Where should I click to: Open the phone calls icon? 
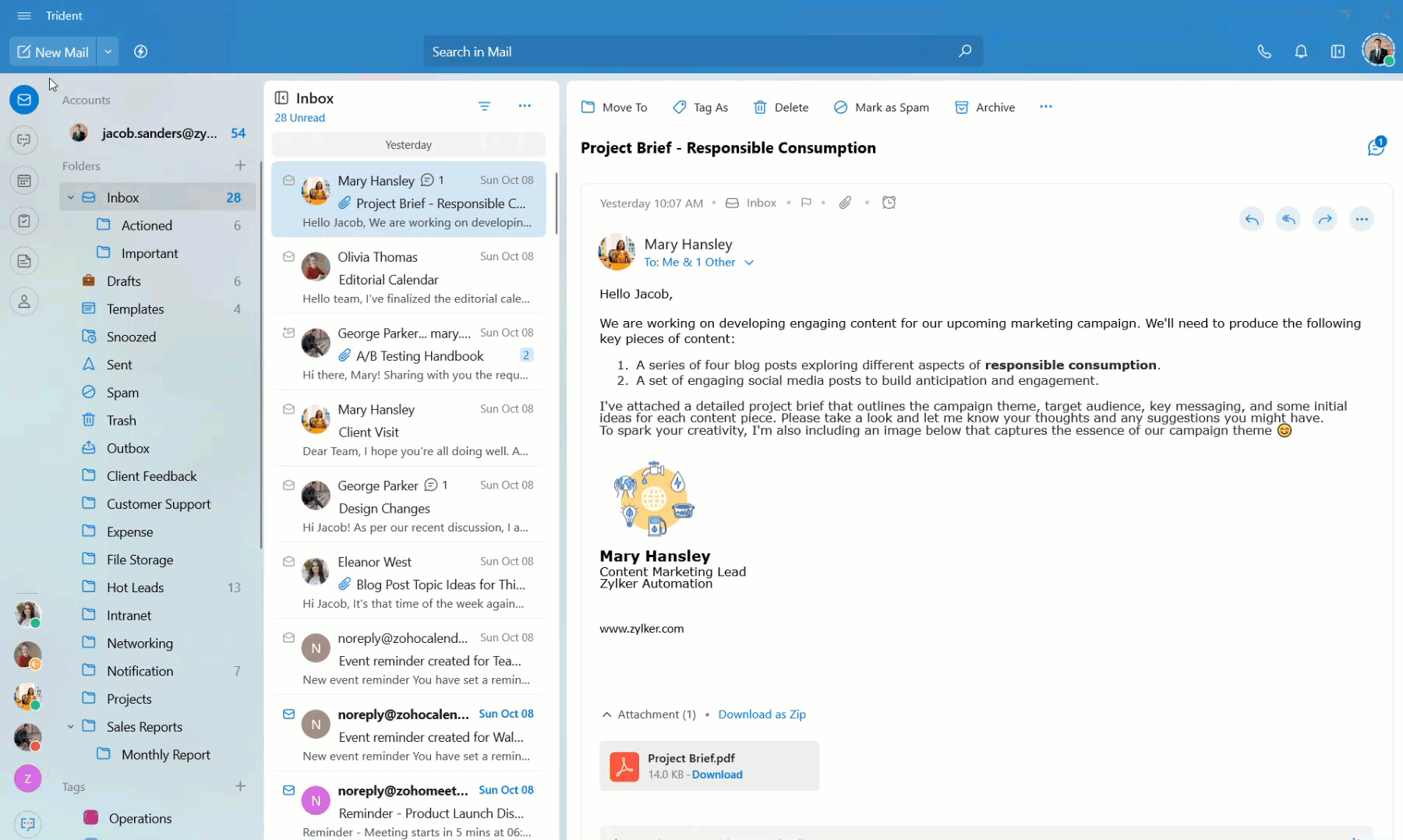(x=1264, y=51)
